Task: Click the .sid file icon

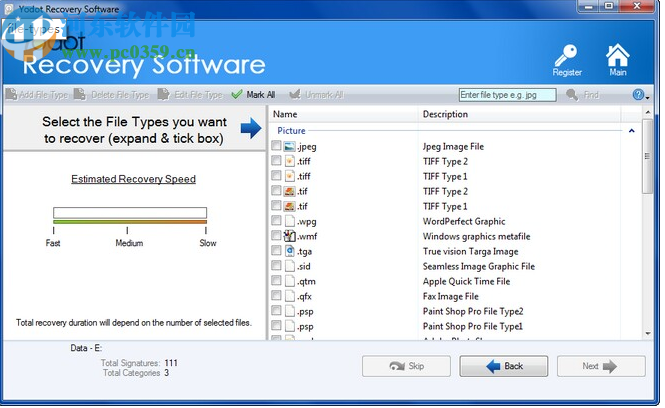Action: [x=290, y=266]
